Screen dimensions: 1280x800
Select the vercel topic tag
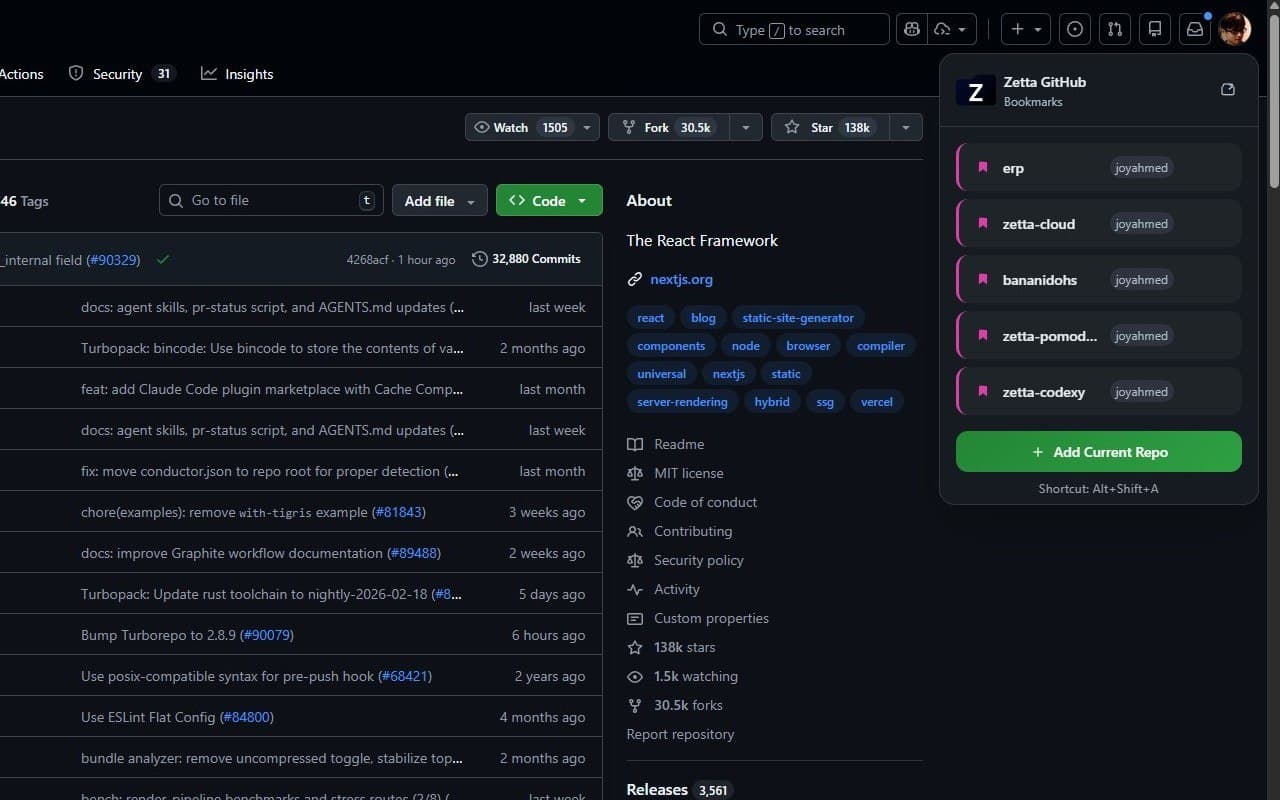(877, 402)
